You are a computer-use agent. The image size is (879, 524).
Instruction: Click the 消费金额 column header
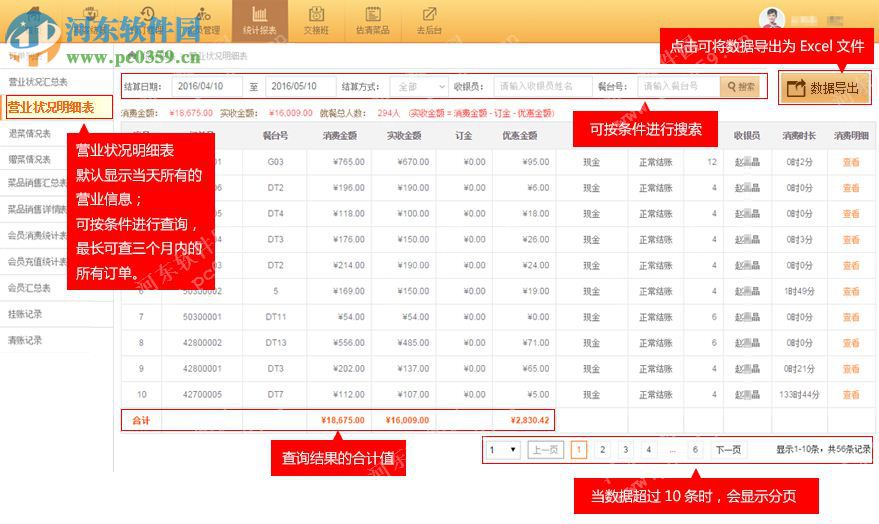pos(340,136)
